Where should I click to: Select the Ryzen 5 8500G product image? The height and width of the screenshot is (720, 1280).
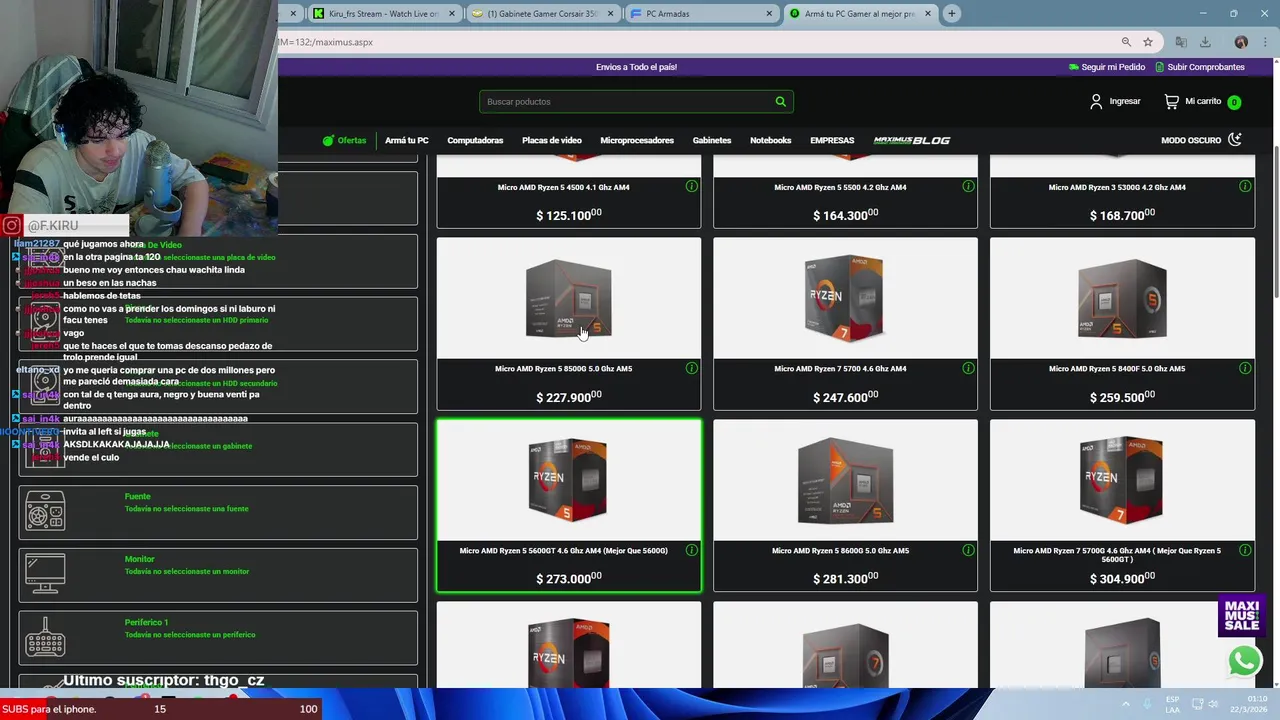coord(569,298)
